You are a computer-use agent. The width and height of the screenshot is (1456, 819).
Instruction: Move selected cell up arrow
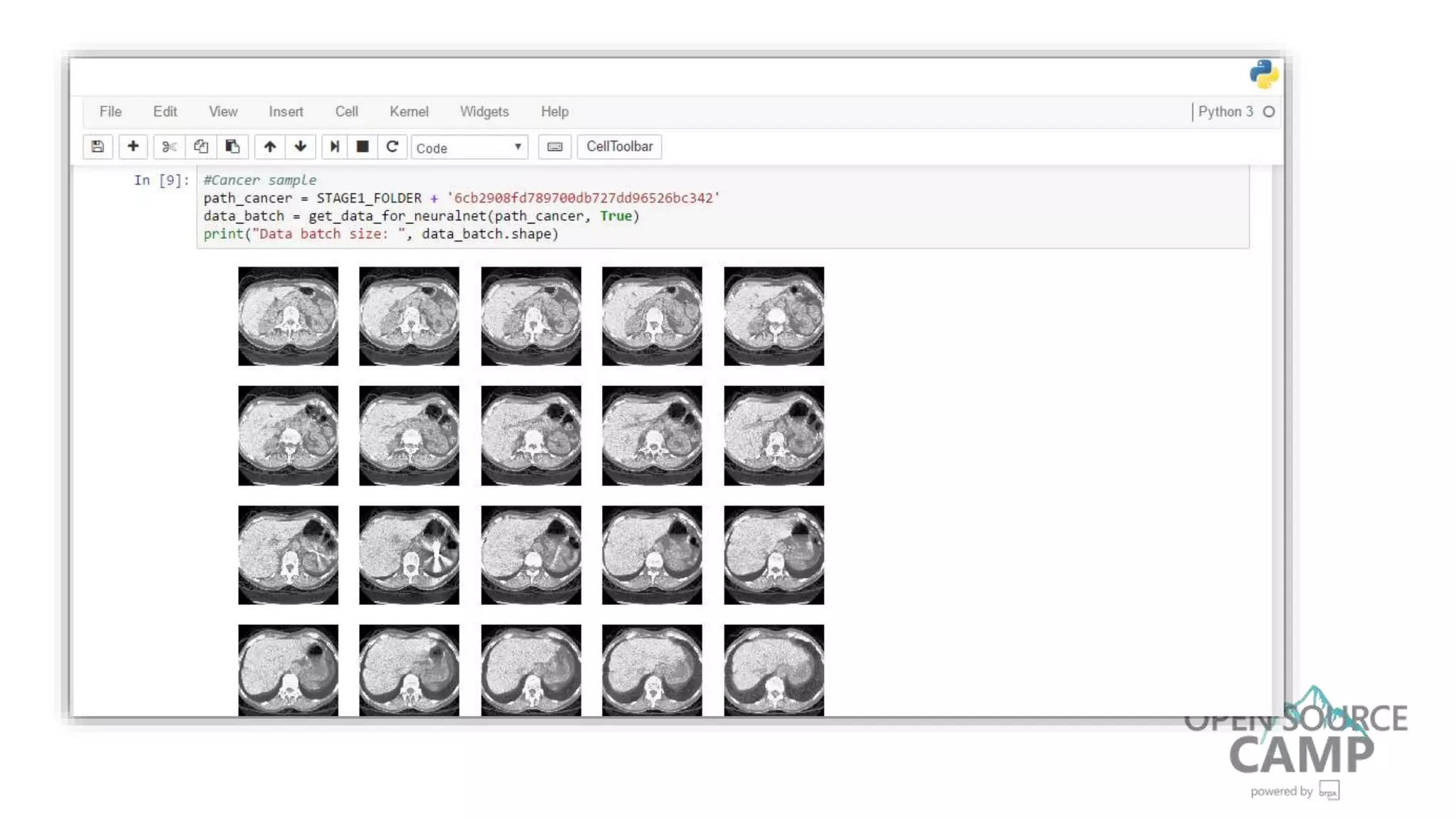pyautogui.click(x=269, y=146)
